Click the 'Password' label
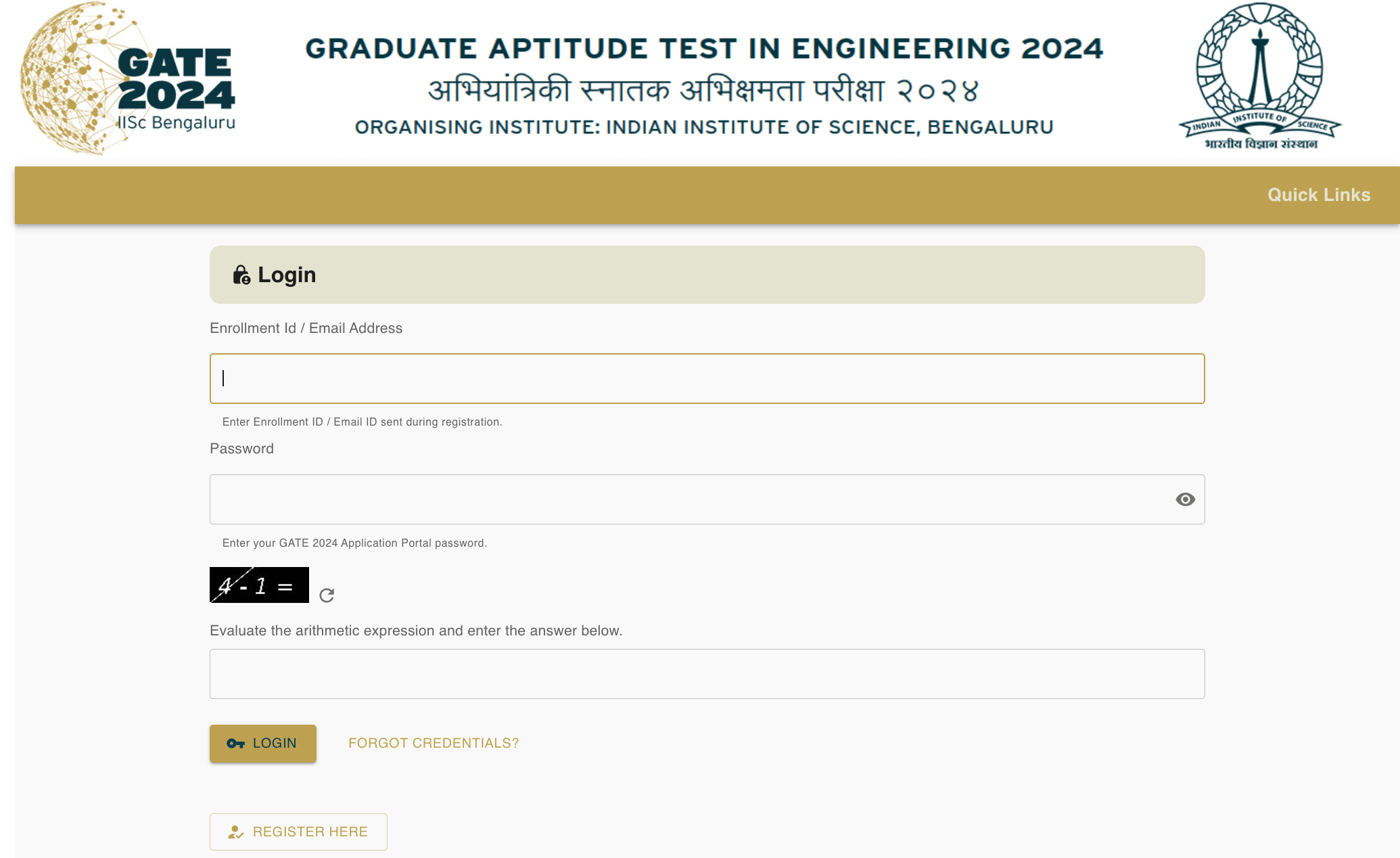This screenshot has height=858, width=1400. [241, 449]
